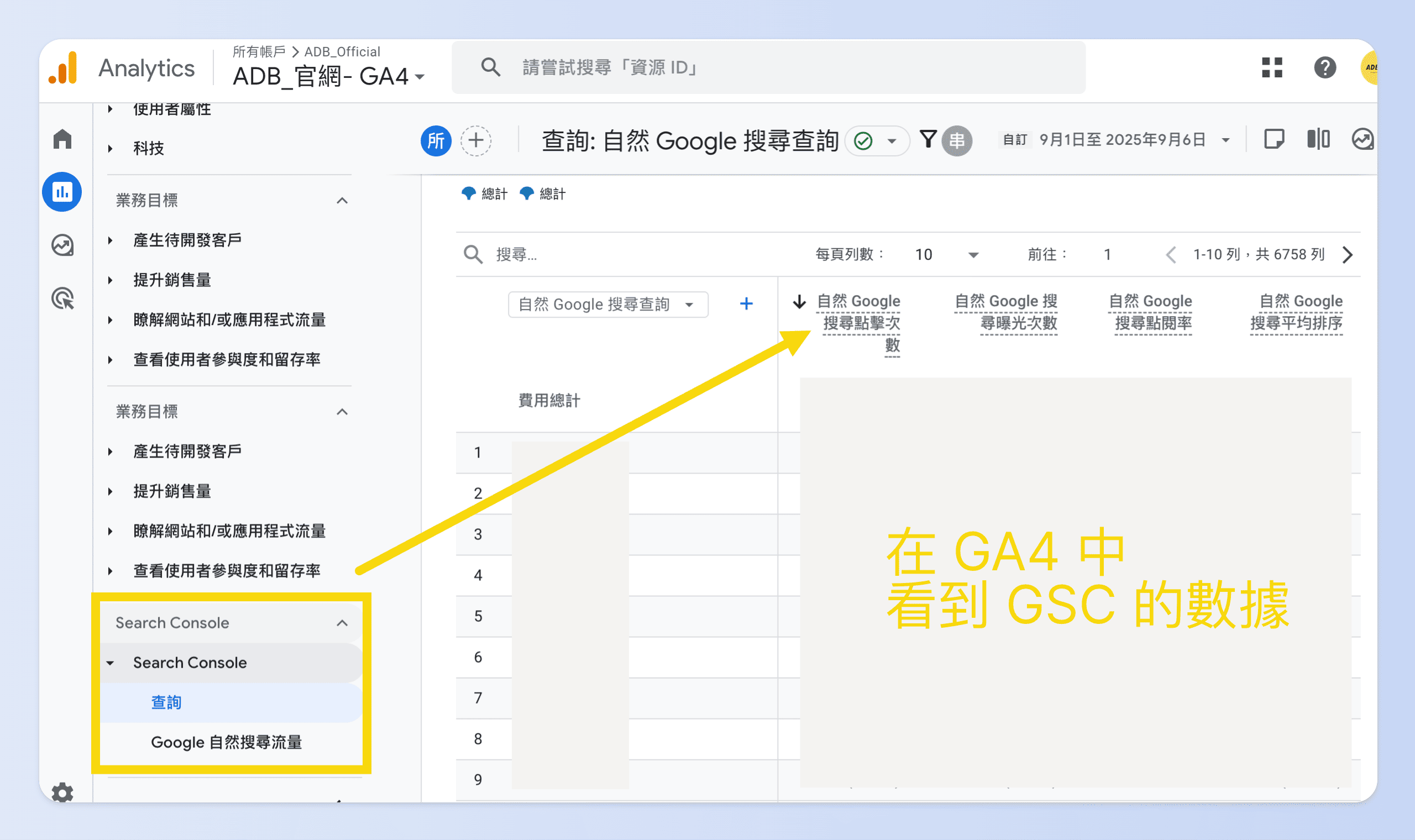The image size is (1415, 840).
Task: Open Admin via the gear icon
Action: pos(62,792)
